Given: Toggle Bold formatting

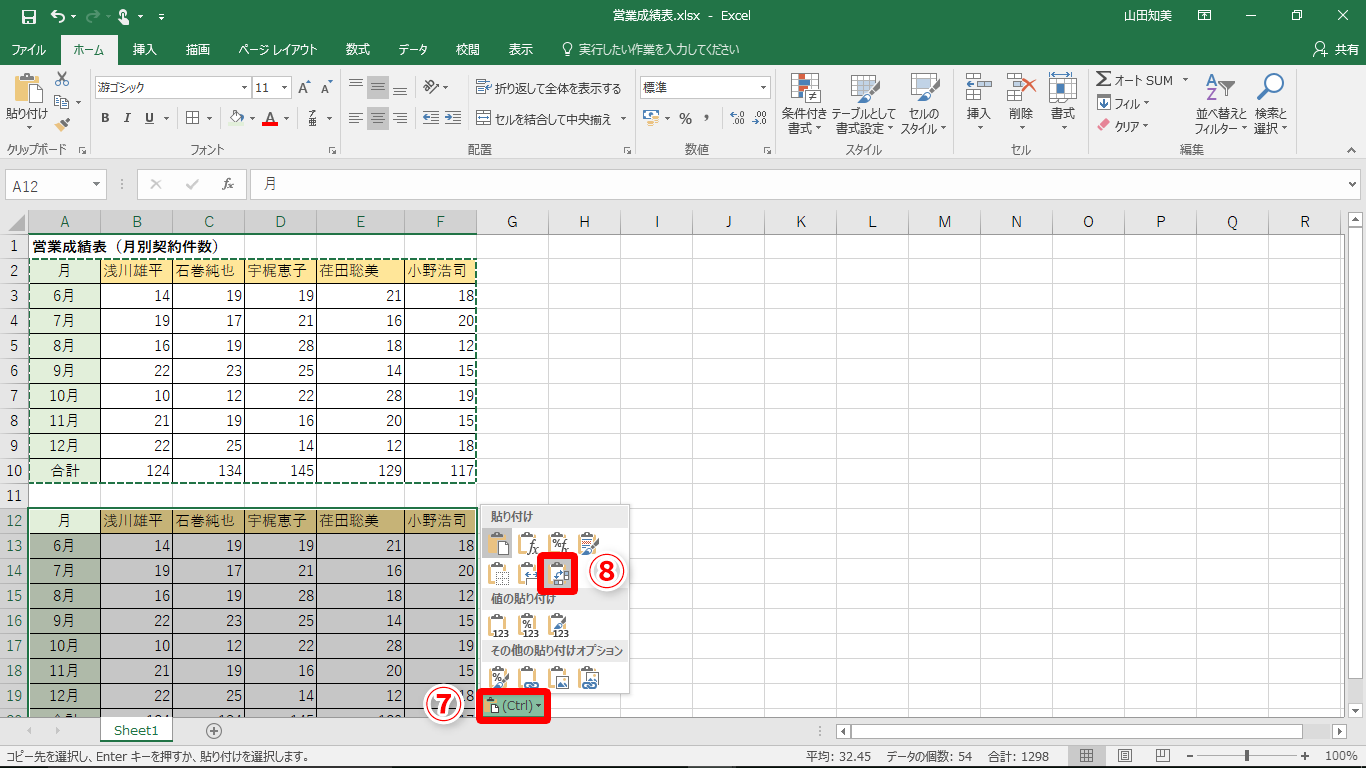Looking at the screenshot, I should pyautogui.click(x=105, y=118).
